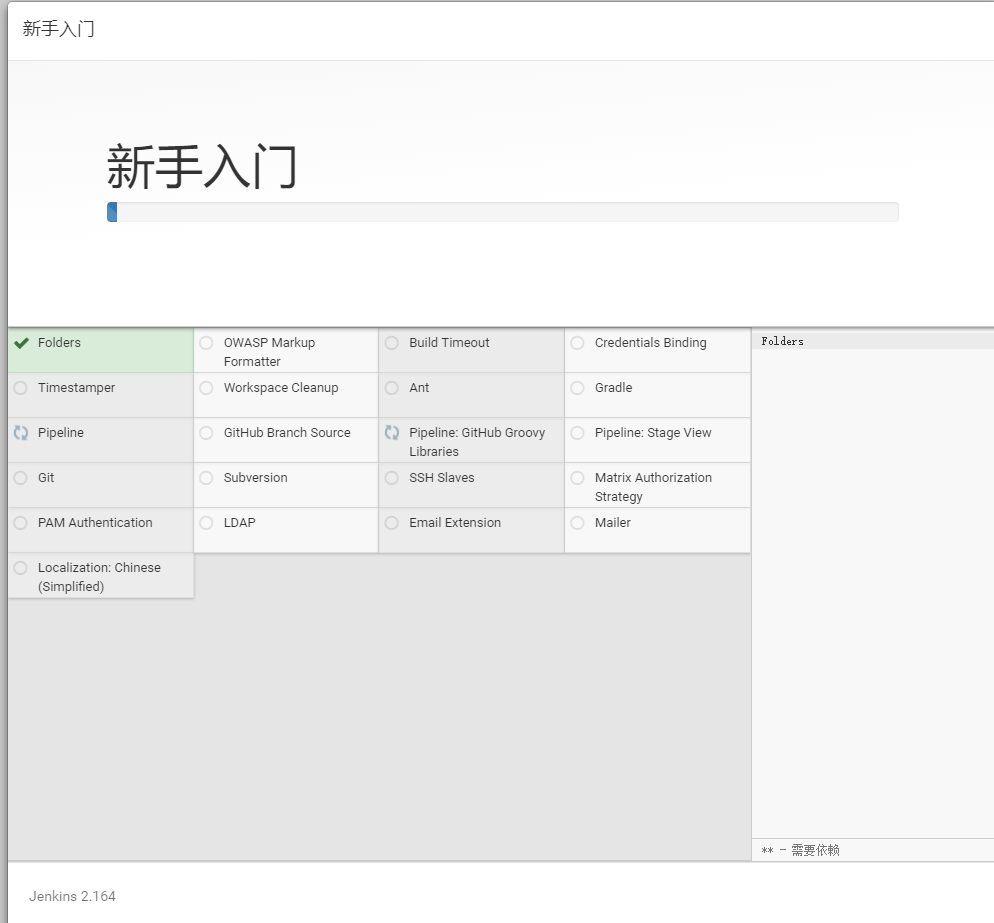Click the spinner icon beside Pipeline: GitHub Groovy Libraries
994x923 pixels.
(392, 433)
